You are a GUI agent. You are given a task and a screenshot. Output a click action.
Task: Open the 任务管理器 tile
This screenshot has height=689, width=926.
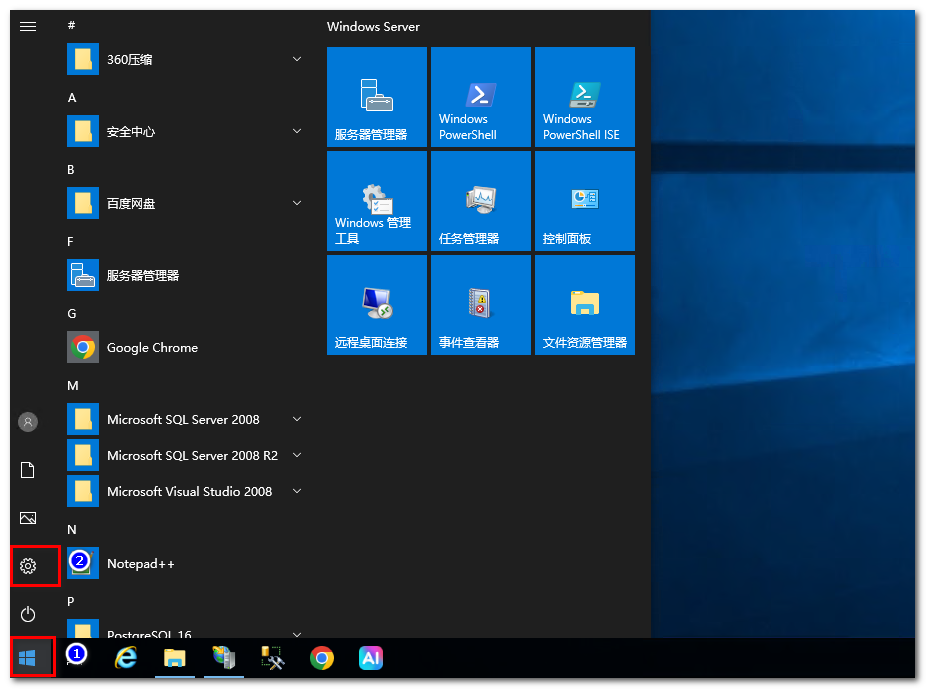pos(480,201)
